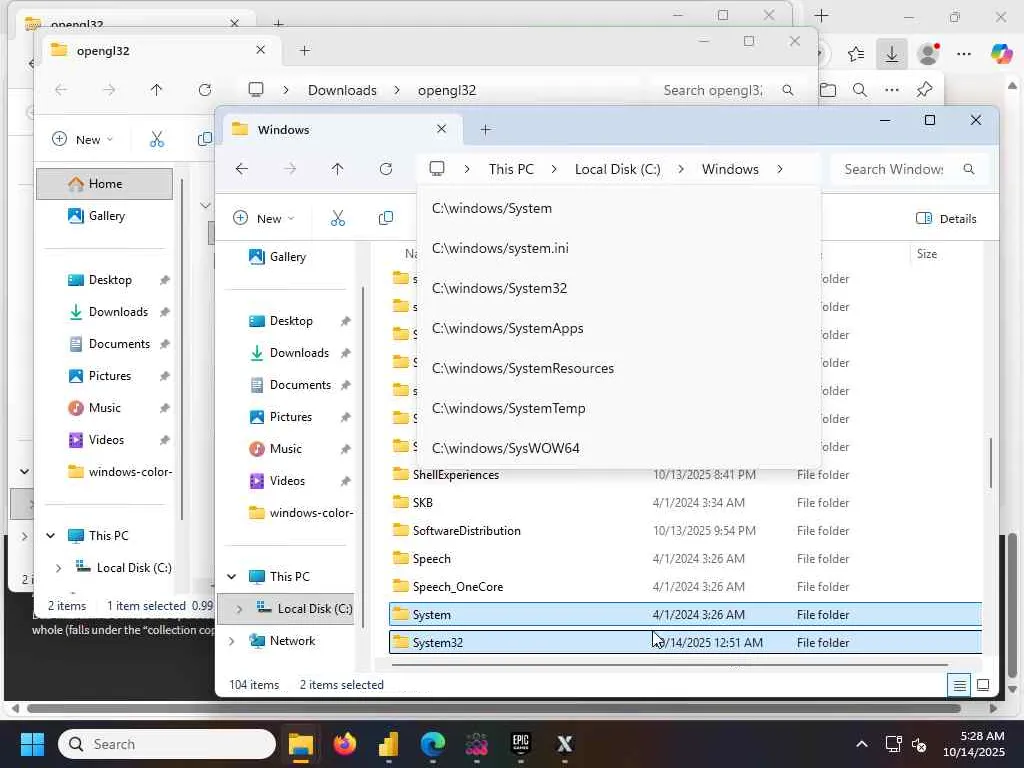The image size is (1024, 768).
Task: Click the file list horizontal scrollbar
Action: [x=669, y=665]
